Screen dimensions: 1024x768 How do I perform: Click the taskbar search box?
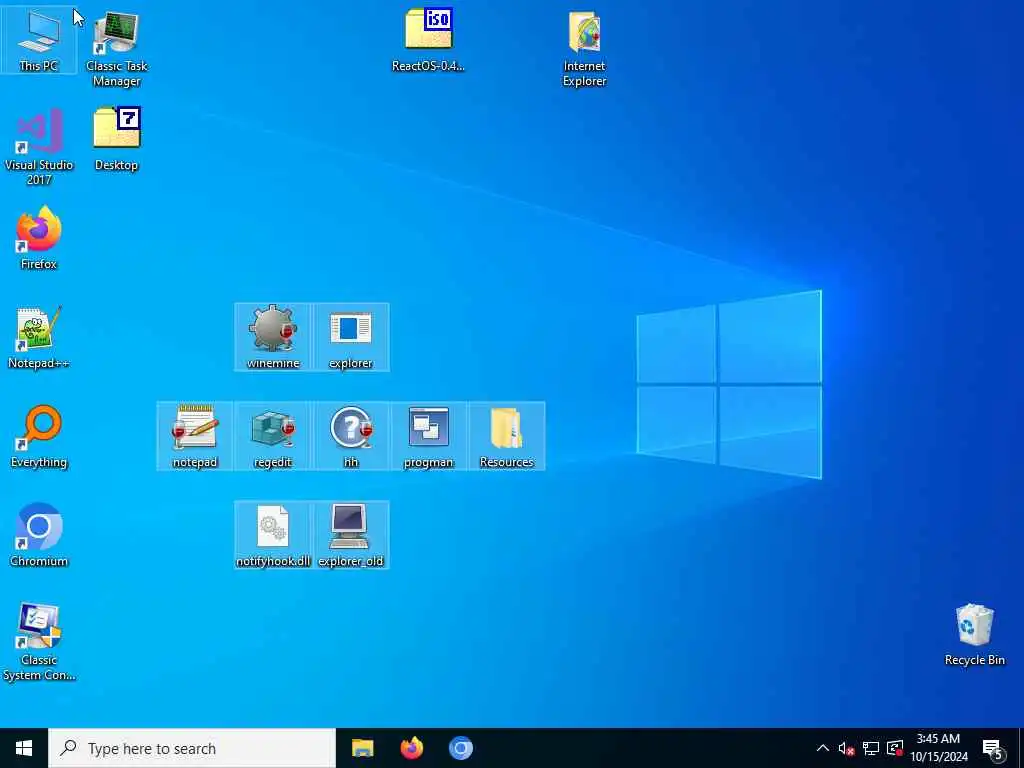click(192, 748)
